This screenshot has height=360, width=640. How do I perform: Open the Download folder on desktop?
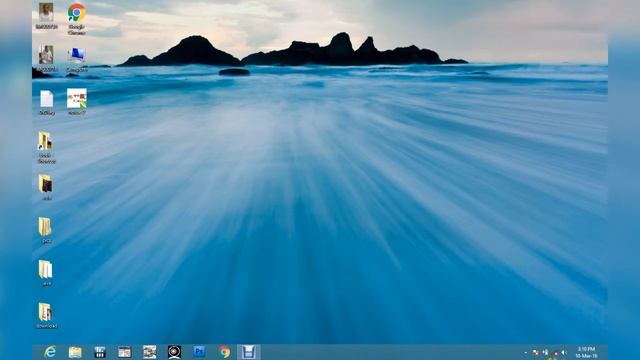tap(46, 315)
